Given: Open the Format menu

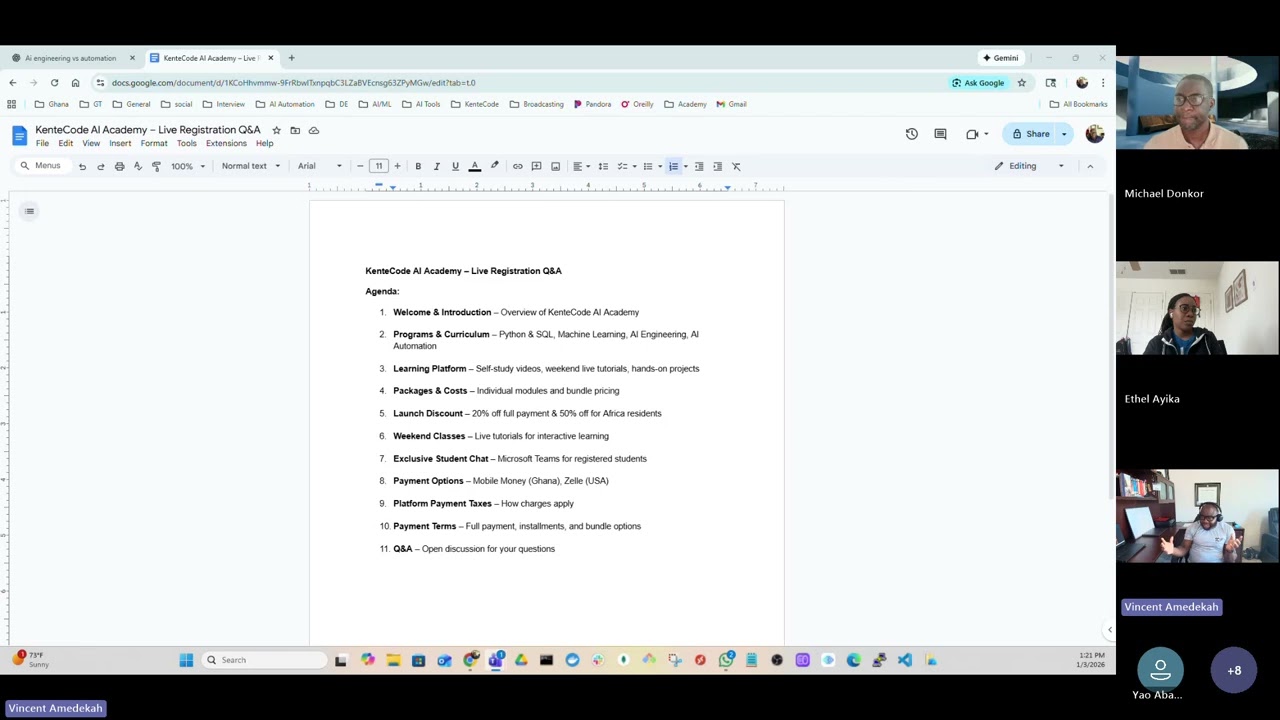Looking at the screenshot, I should pos(154,143).
